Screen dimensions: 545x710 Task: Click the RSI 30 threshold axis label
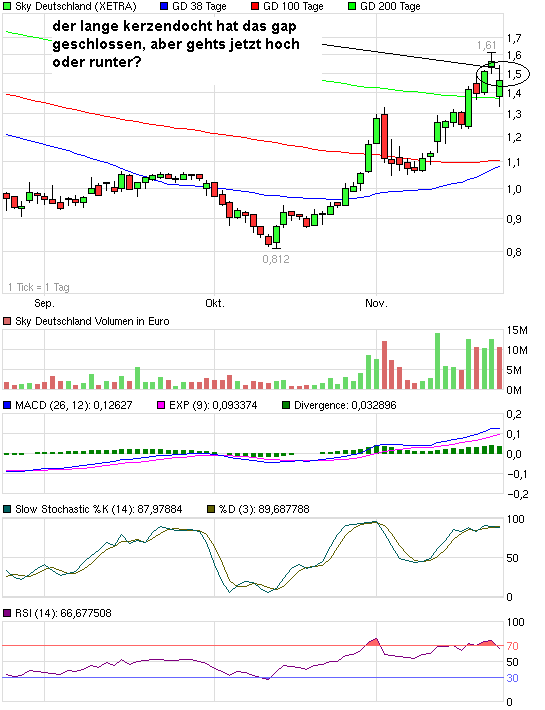[x=512, y=678]
